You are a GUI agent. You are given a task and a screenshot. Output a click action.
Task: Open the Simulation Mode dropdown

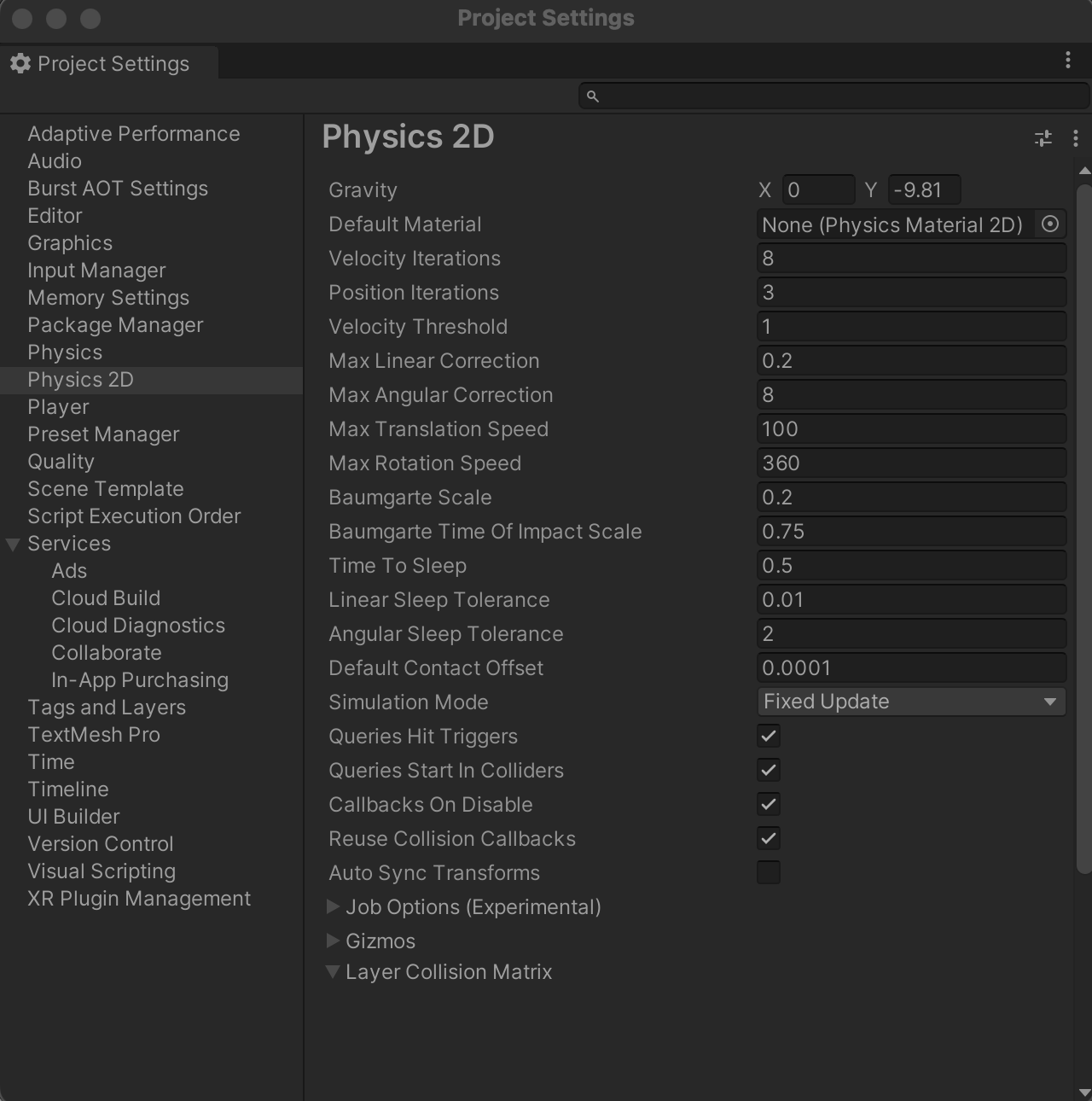click(911, 702)
